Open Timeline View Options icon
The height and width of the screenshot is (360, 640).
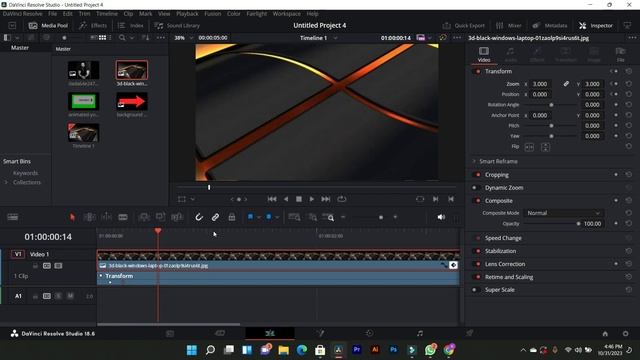tap(13, 217)
